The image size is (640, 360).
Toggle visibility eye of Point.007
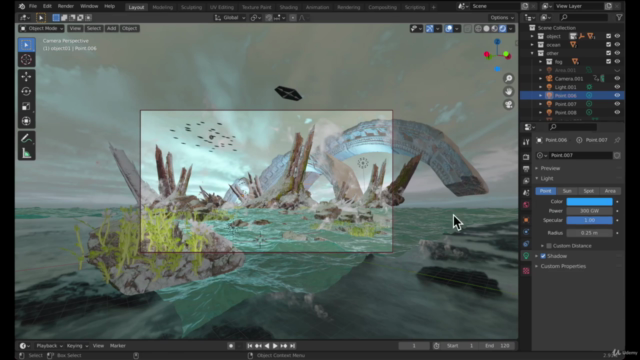pyautogui.click(x=617, y=104)
